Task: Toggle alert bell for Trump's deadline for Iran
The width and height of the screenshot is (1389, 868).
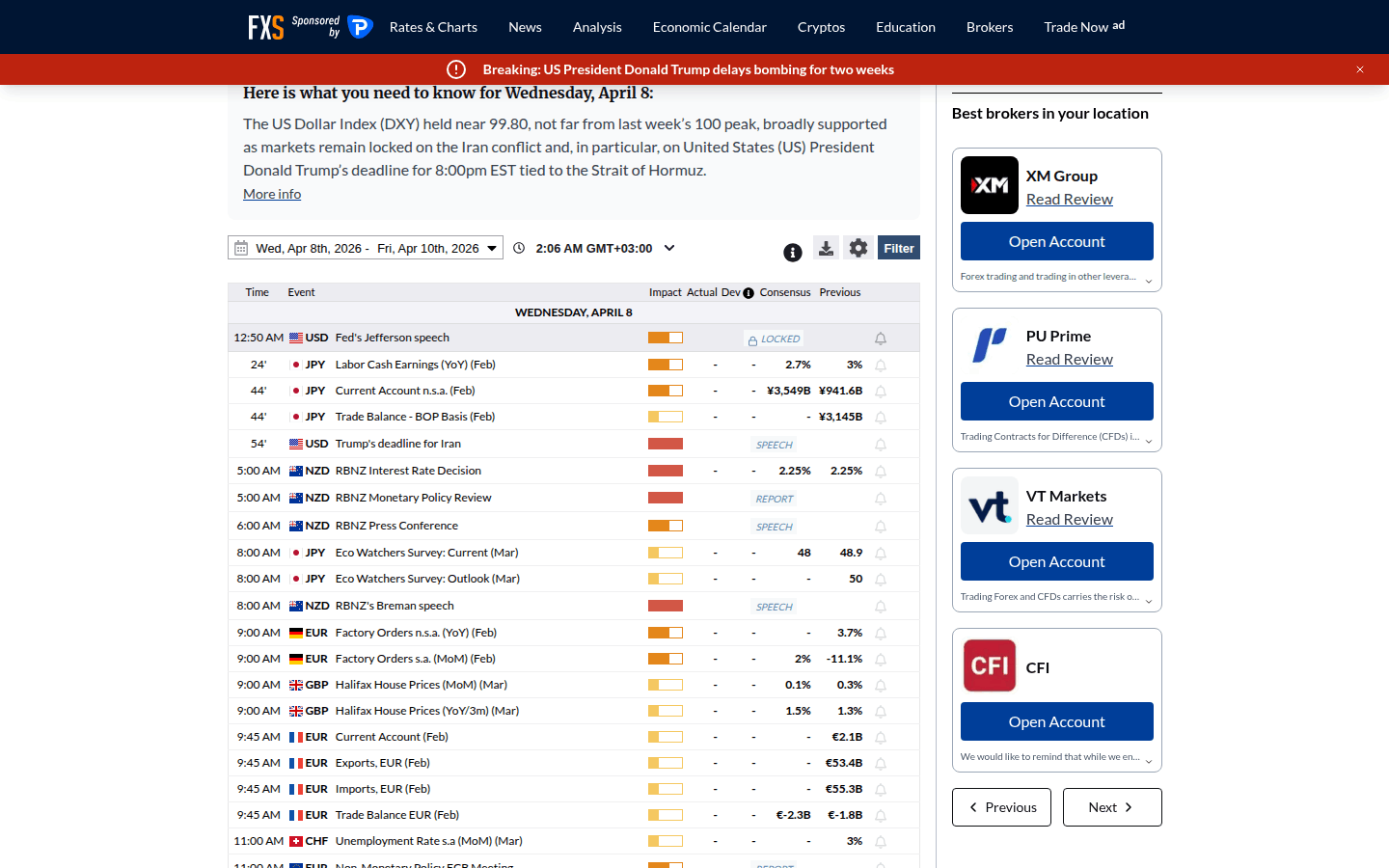Action: [x=881, y=445]
